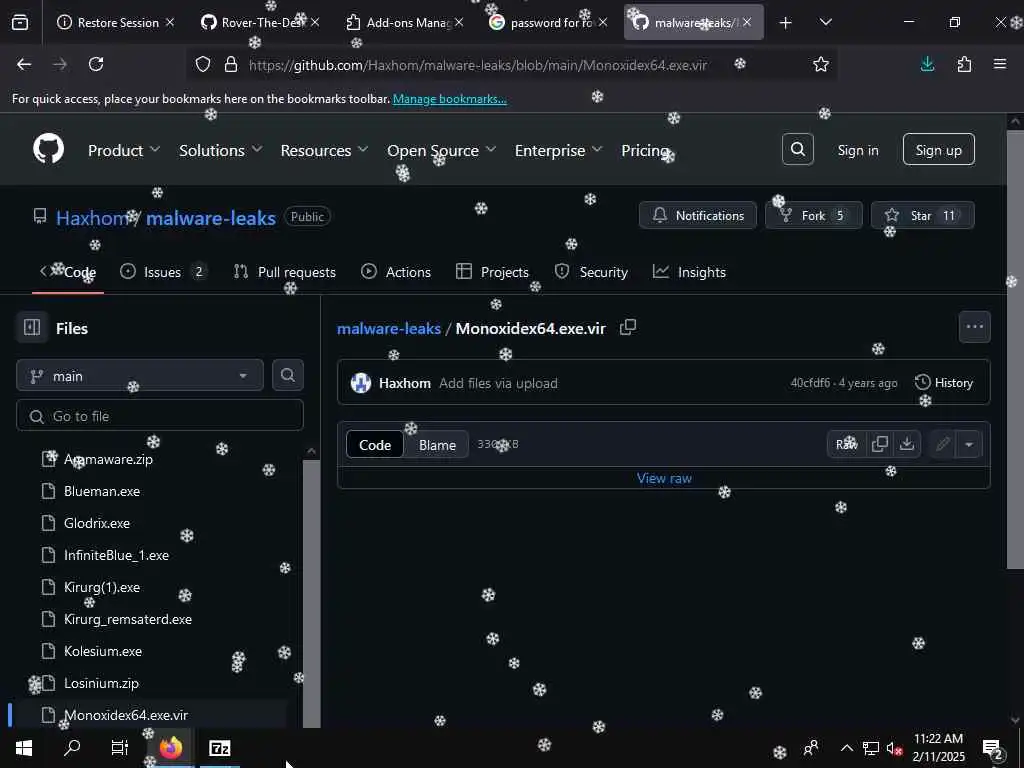Image resolution: width=1024 pixels, height=768 pixels.
Task: Click the GitHub Octocat logo
Action: tap(49, 150)
